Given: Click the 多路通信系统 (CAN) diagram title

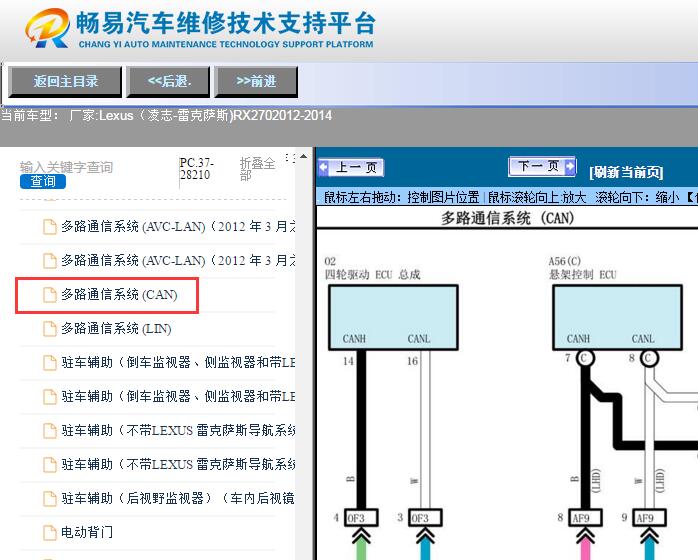Looking at the screenshot, I should pos(507,218).
